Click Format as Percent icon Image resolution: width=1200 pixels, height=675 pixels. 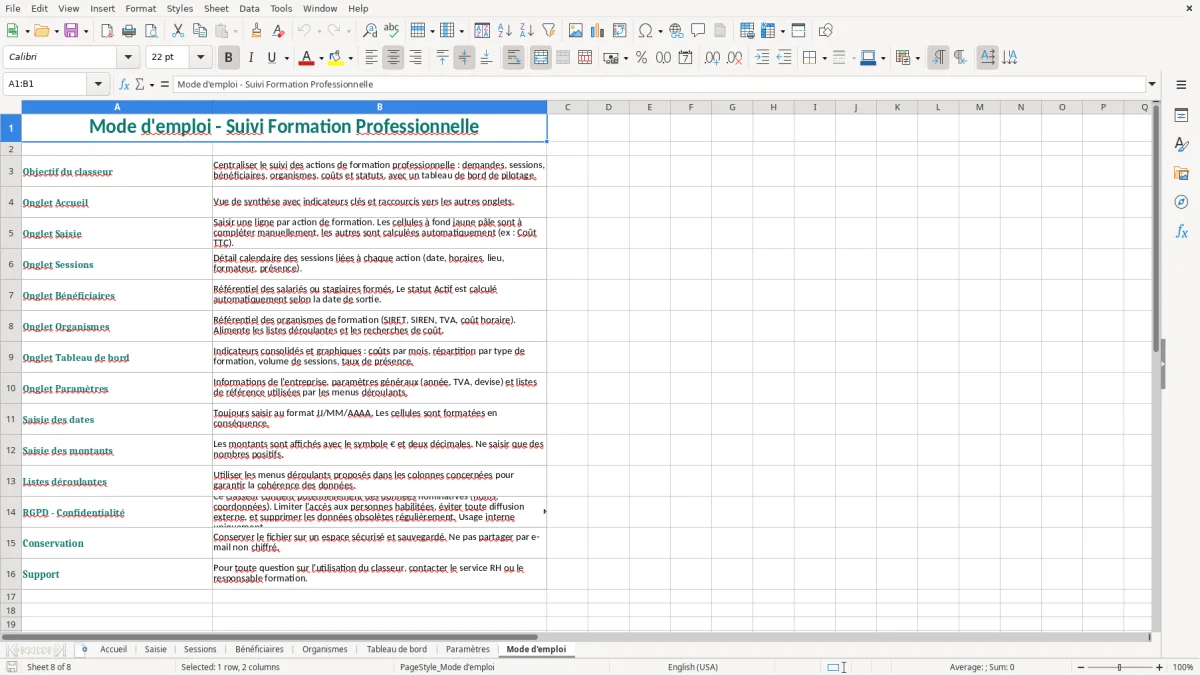point(642,58)
